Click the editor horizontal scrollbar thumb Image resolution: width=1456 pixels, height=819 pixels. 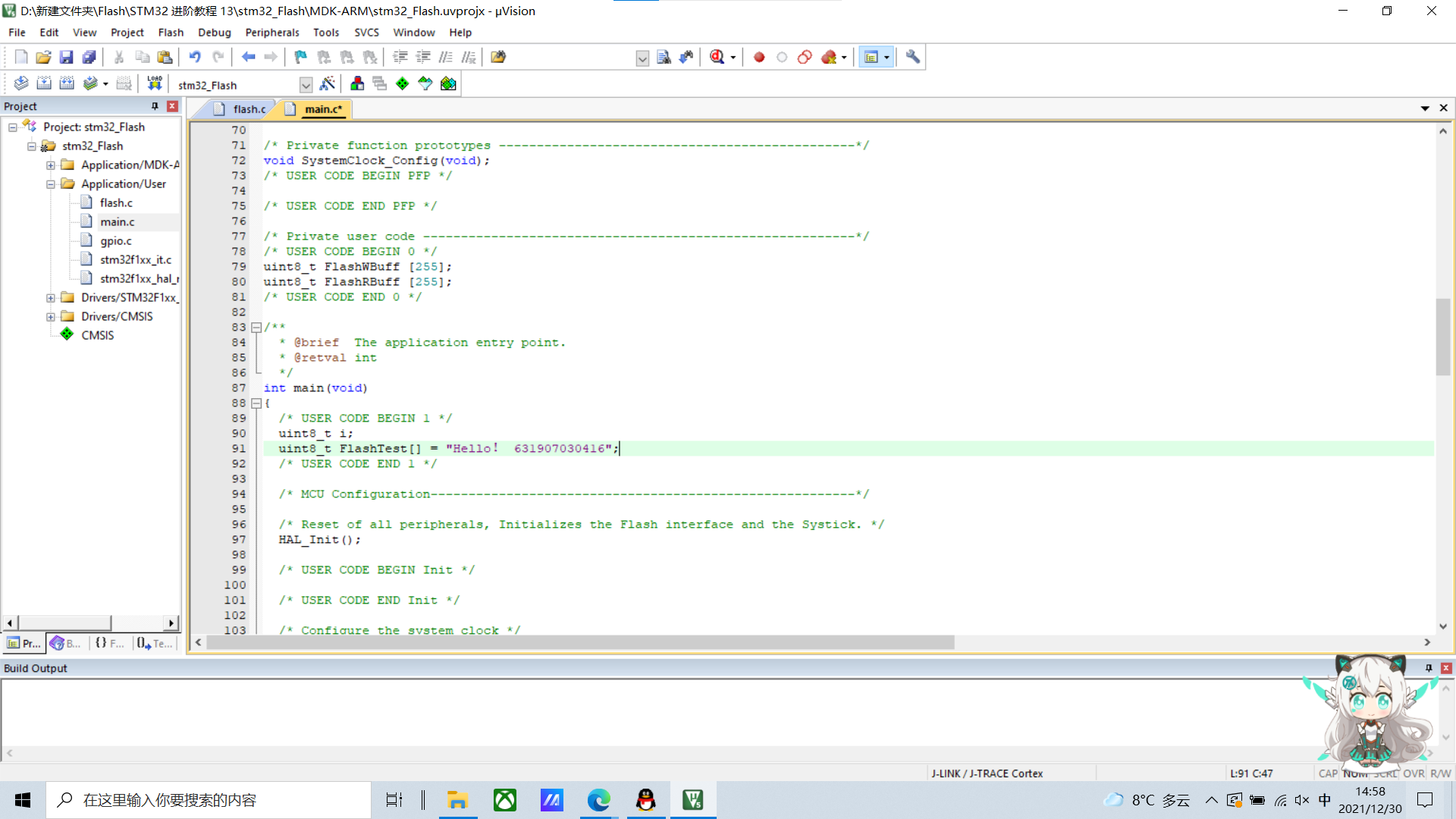(x=580, y=642)
